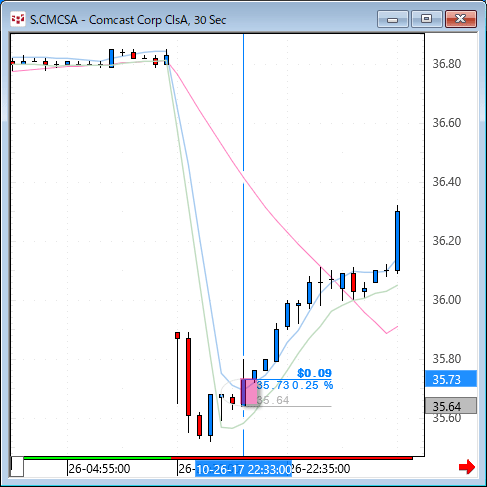This screenshot has width=487, height=487.
Task: Click the 26-04:55:00 time axis label
Action: 99,469
